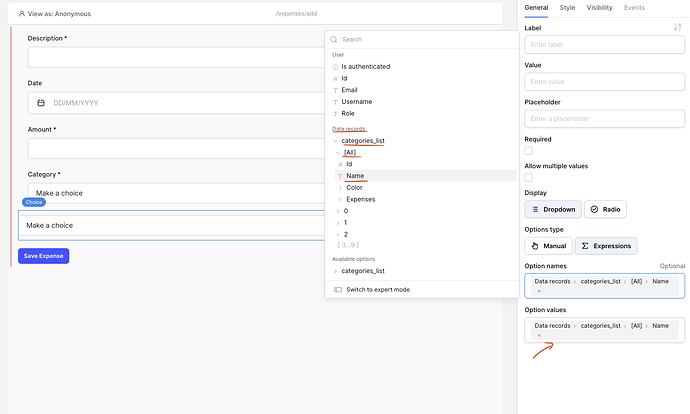
Task: Open the selected Choice dropdown
Action: click(172, 225)
